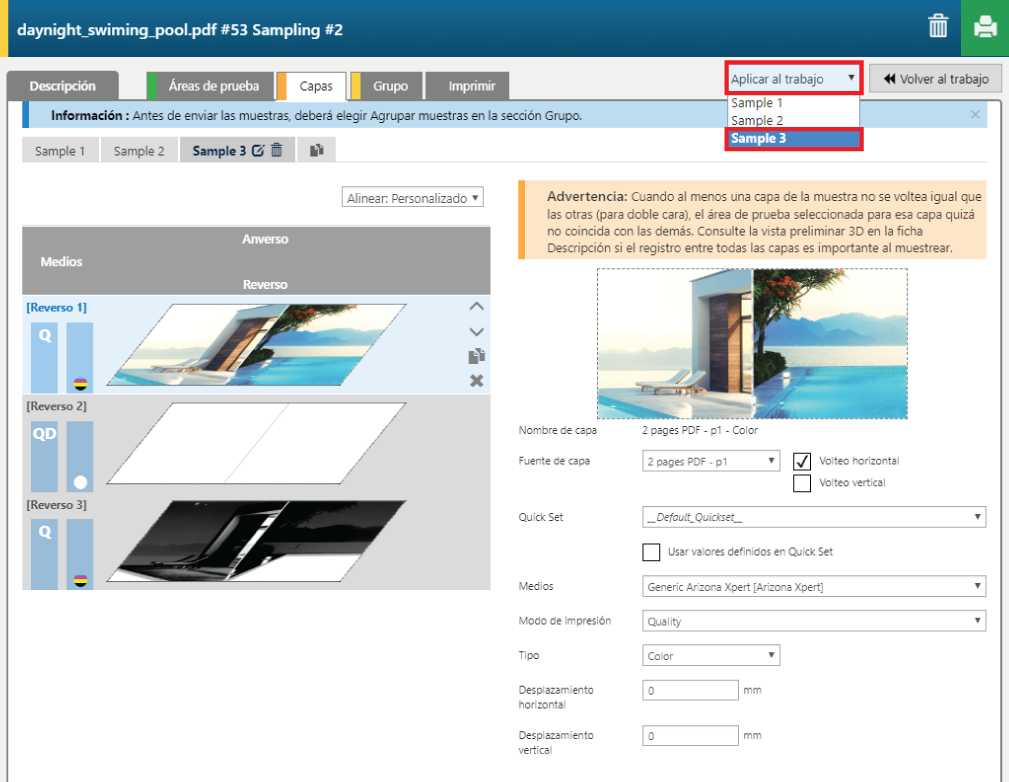Click the layer name '2 pages PDF - p1 - Color'

tap(699, 430)
